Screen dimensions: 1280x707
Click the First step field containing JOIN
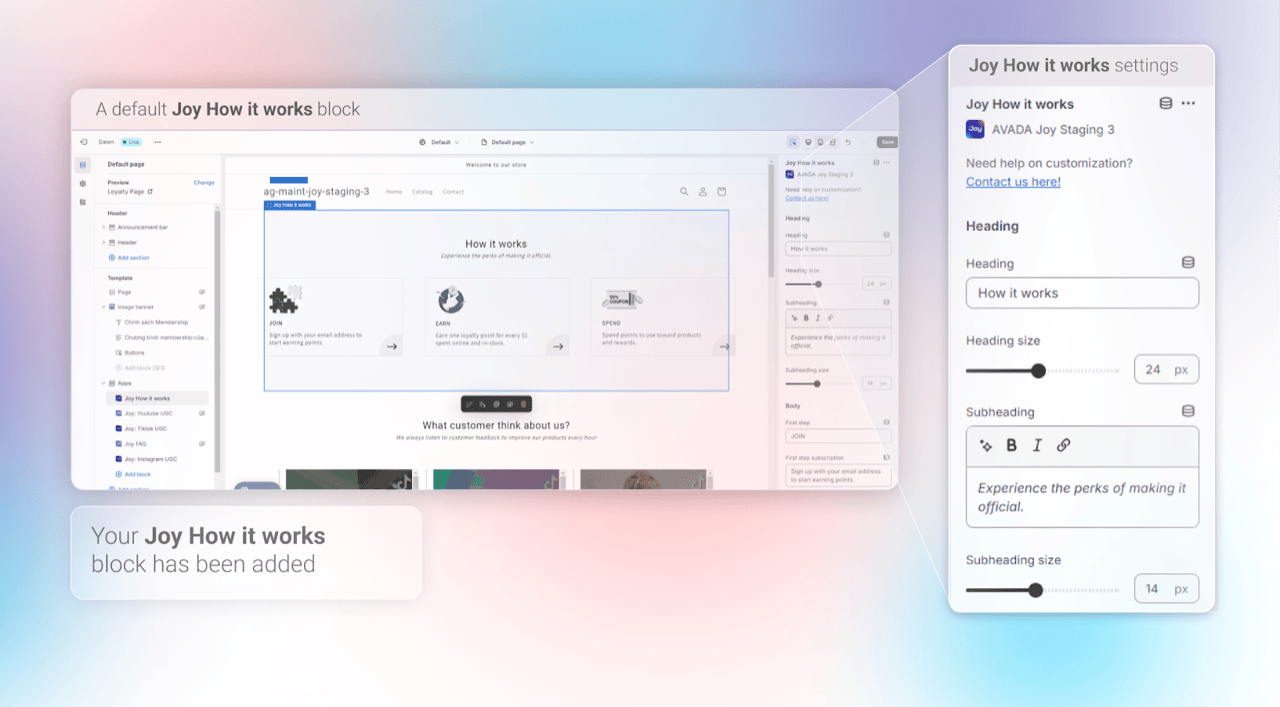[x=838, y=436]
